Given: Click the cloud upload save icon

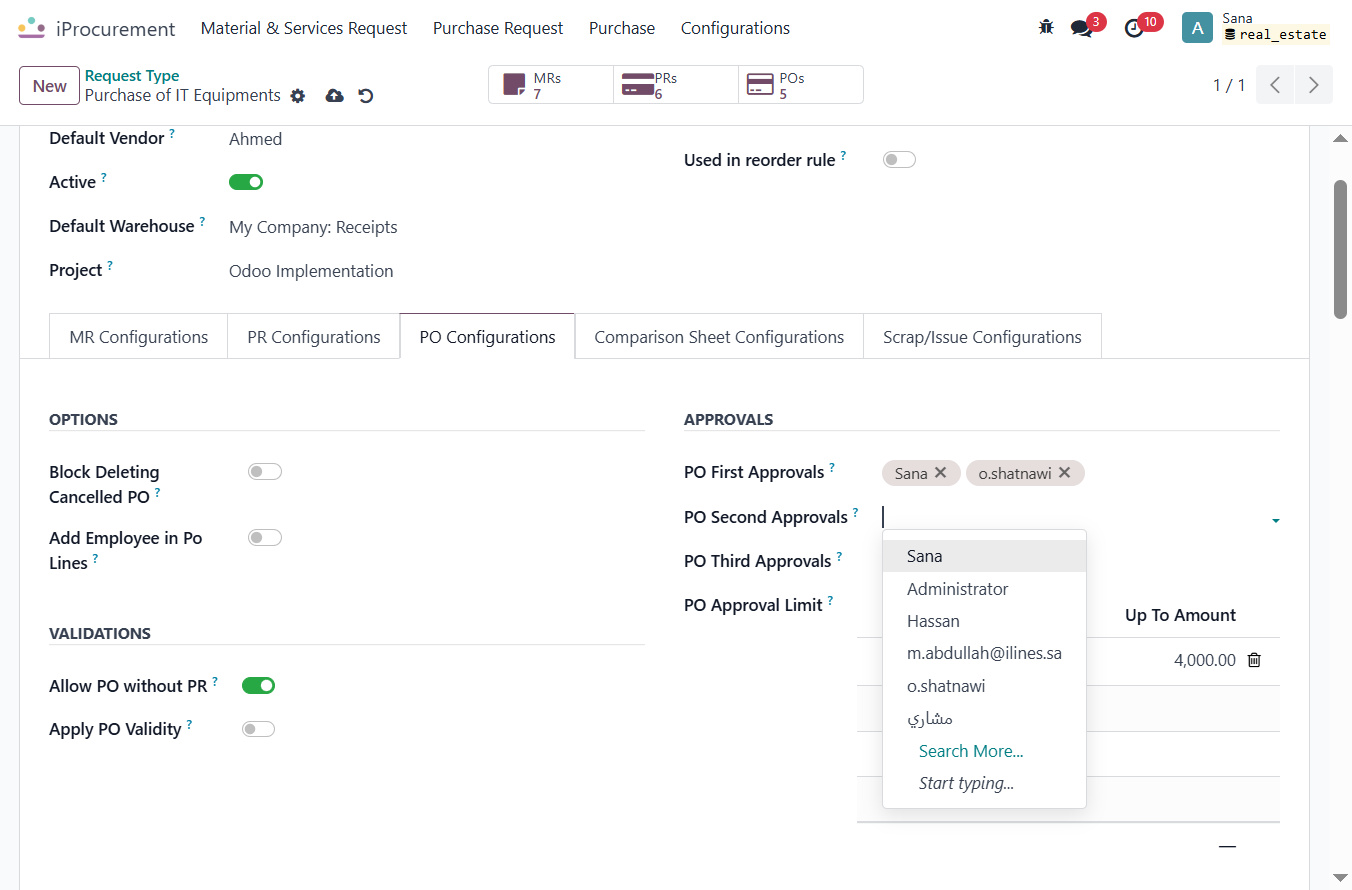Looking at the screenshot, I should 335,96.
